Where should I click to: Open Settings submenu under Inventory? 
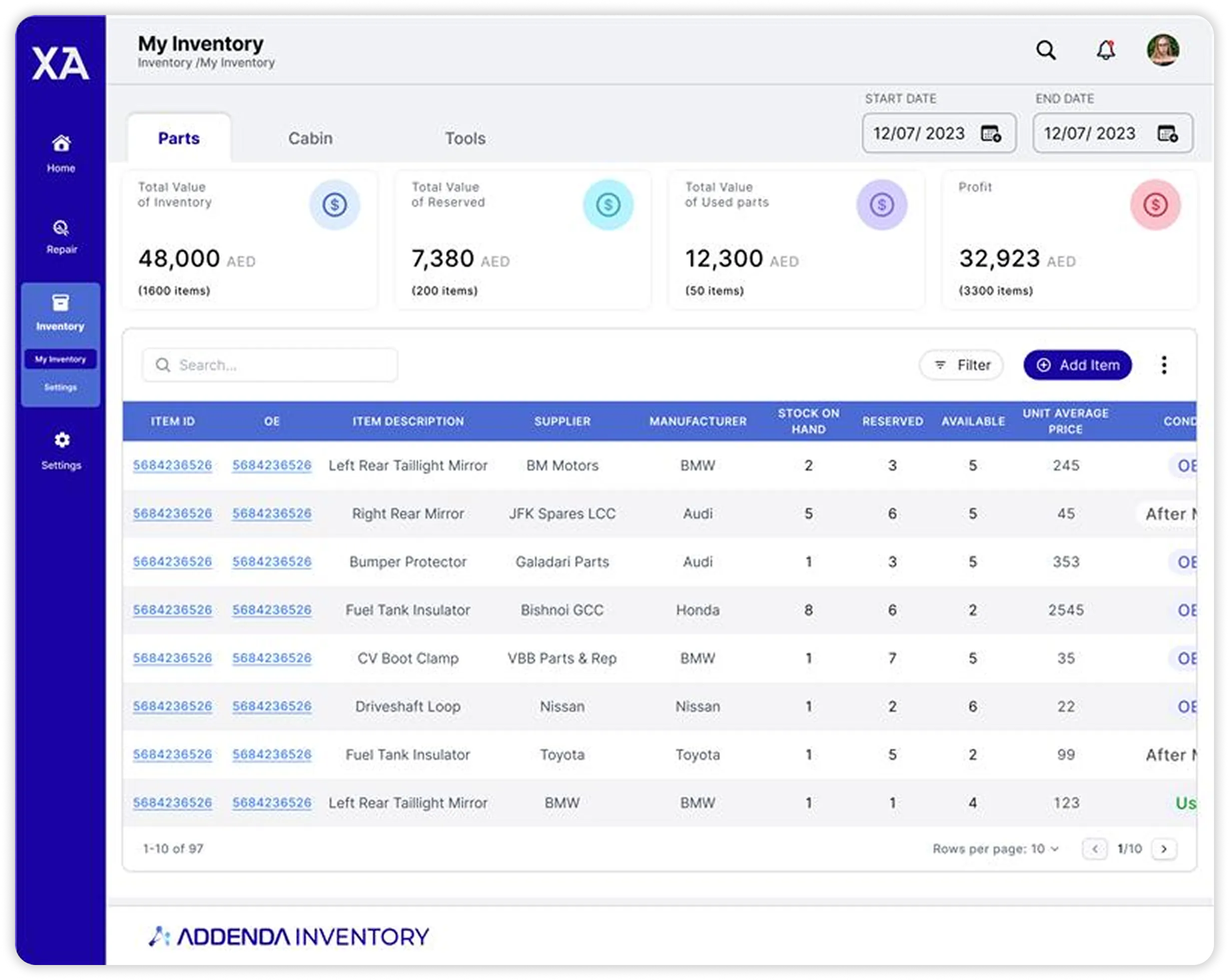click(x=60, y=388)
